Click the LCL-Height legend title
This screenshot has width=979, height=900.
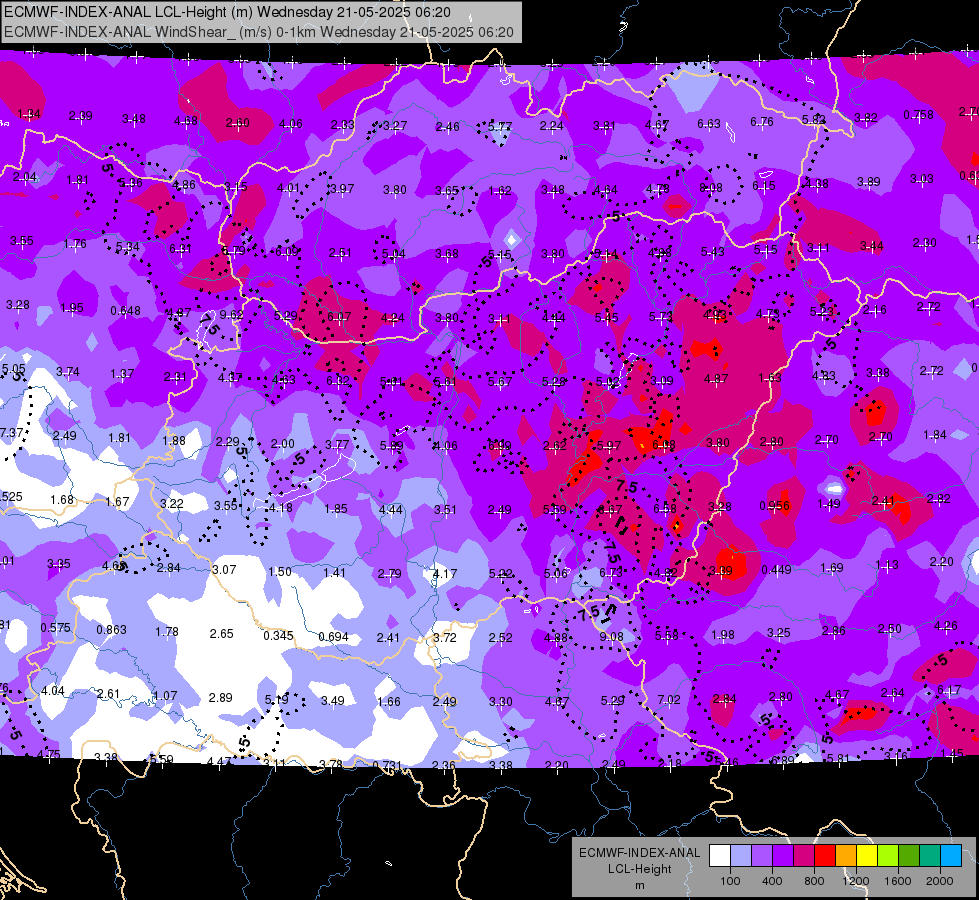639,869
